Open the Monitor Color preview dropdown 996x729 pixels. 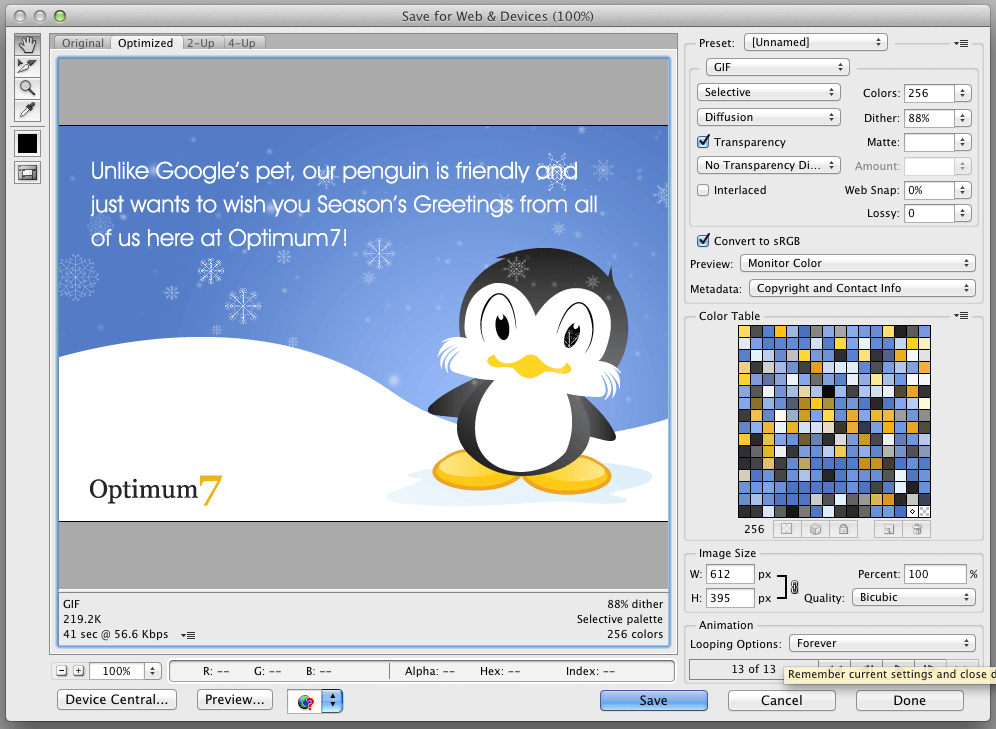(x=858, y=263)
